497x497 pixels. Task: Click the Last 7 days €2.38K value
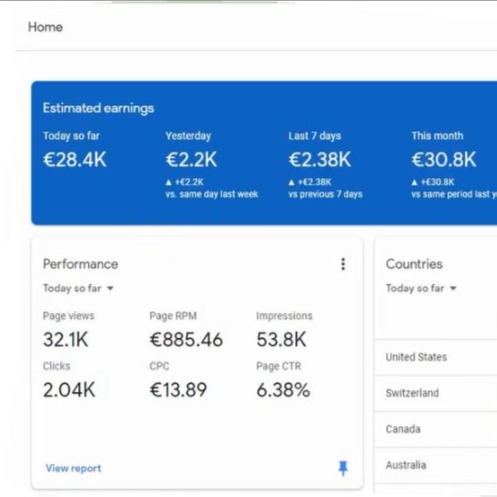320,159
